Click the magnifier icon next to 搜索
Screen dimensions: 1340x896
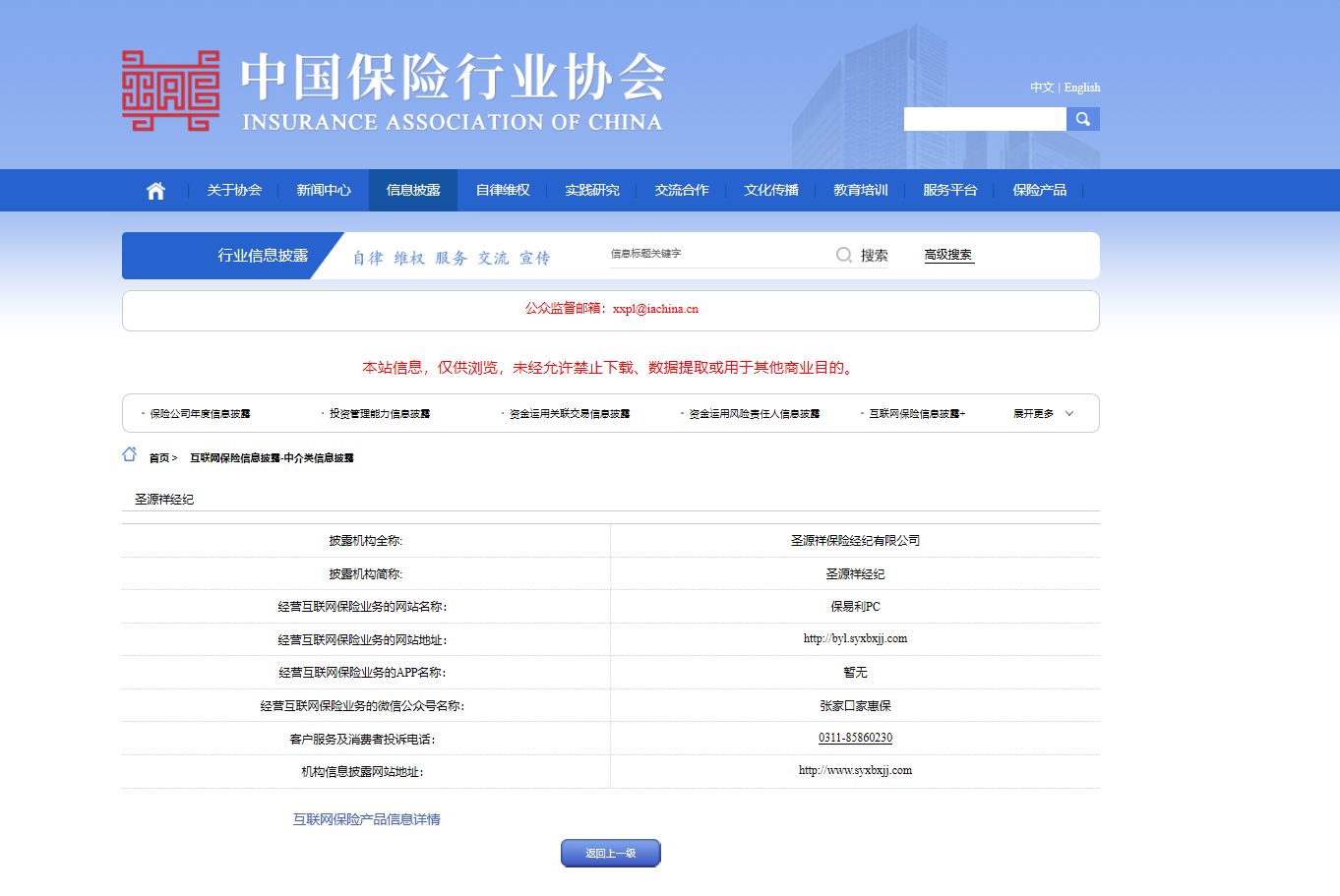click(843, 255)
